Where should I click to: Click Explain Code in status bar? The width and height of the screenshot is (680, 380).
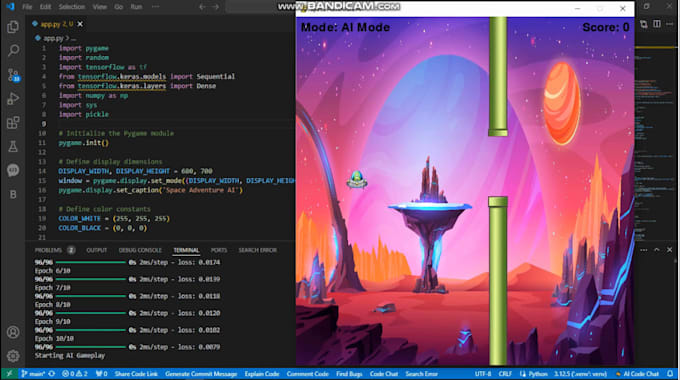(x=262, y=374)
